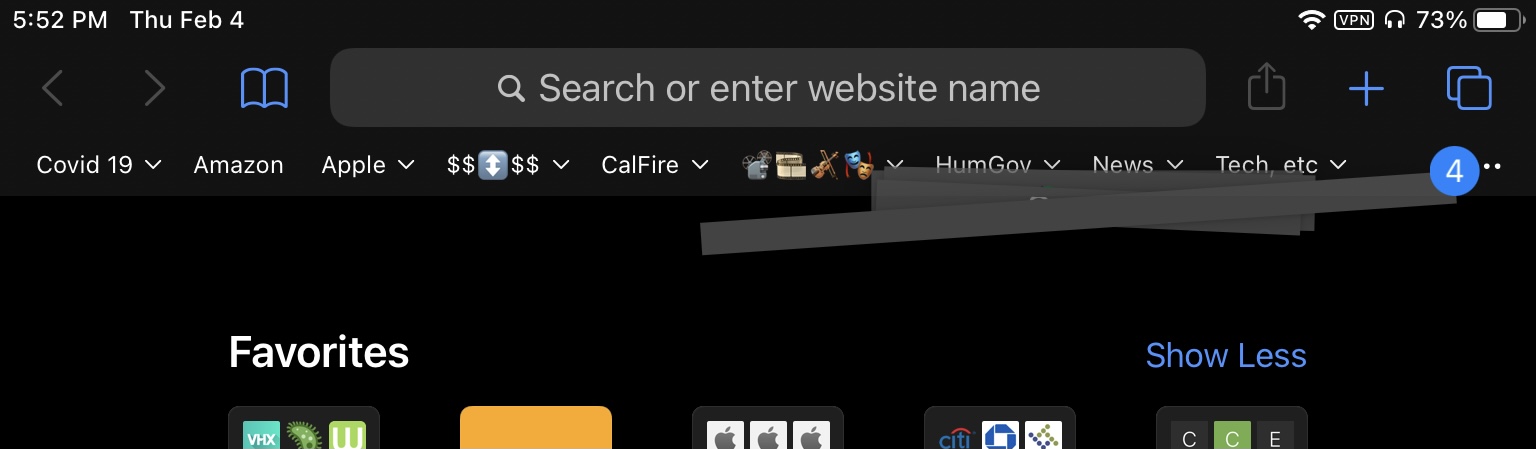Open the orange Favorites thumbnail

(536, 428)
